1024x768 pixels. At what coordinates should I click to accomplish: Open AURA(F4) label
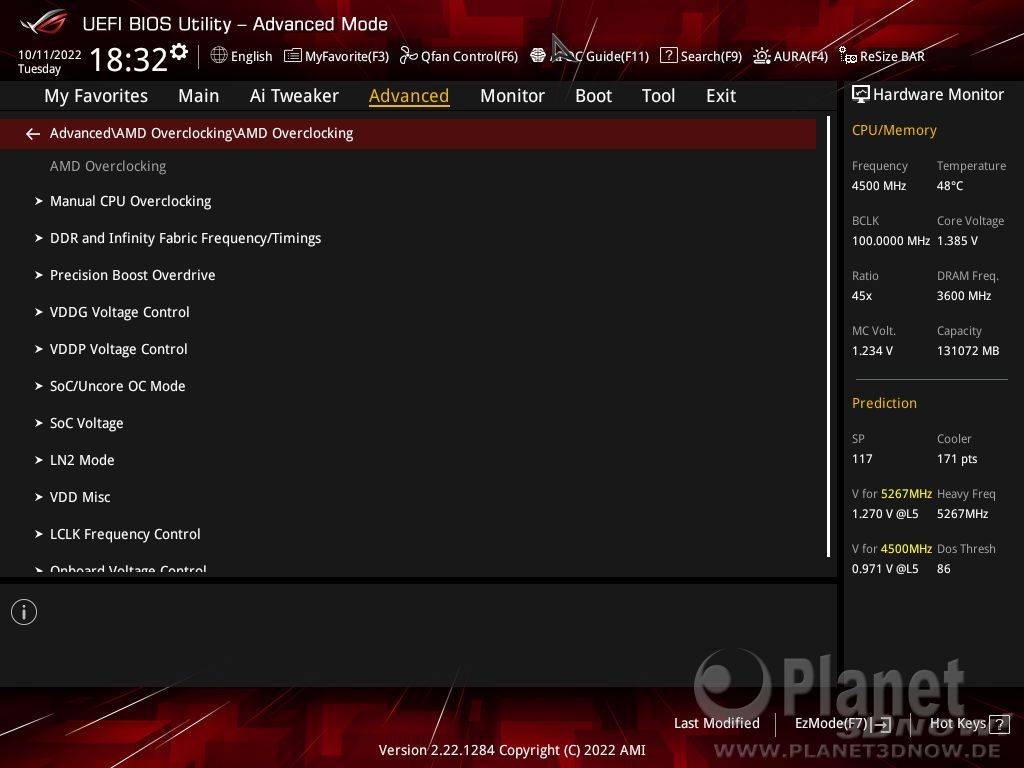click(801, 57)
